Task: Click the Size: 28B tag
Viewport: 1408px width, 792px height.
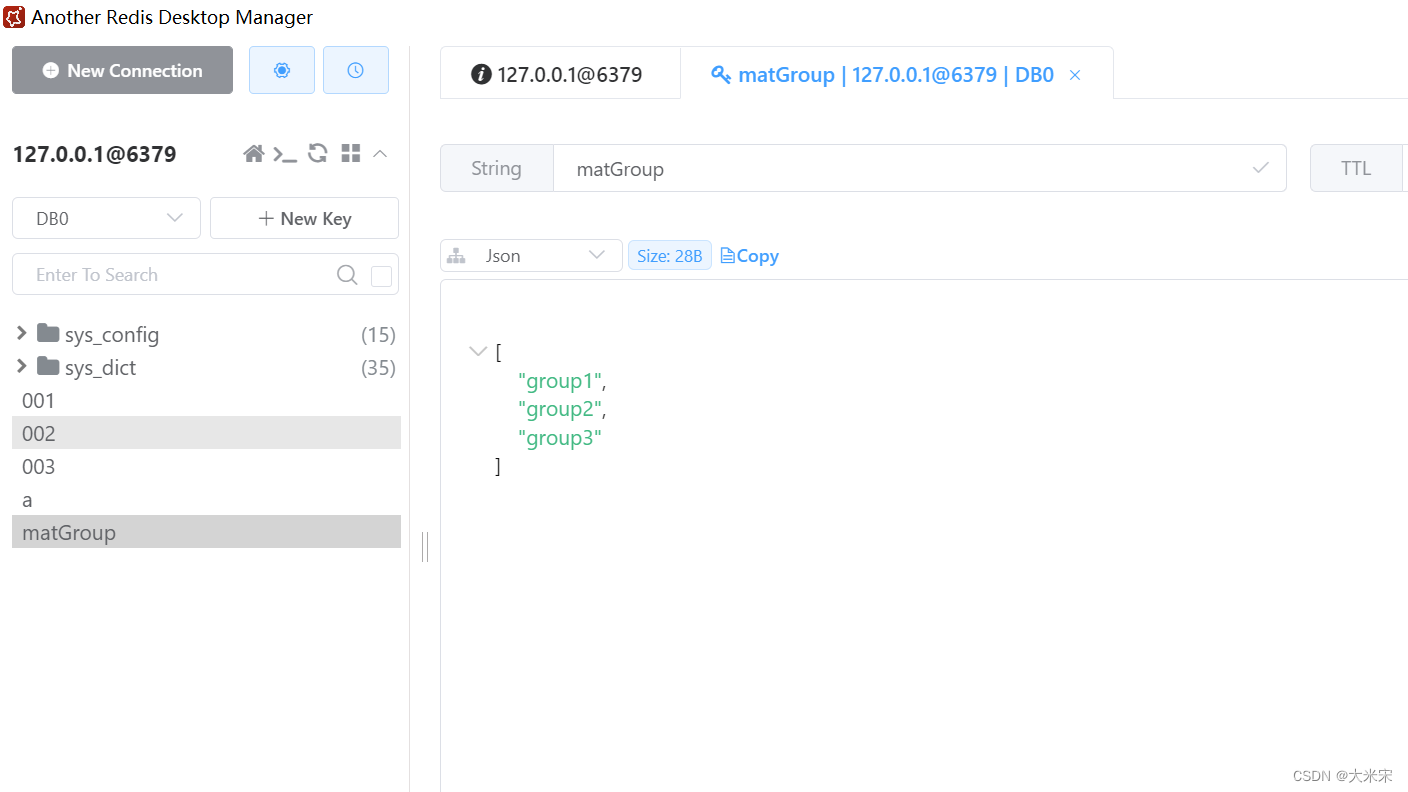Action: point(670,256)
